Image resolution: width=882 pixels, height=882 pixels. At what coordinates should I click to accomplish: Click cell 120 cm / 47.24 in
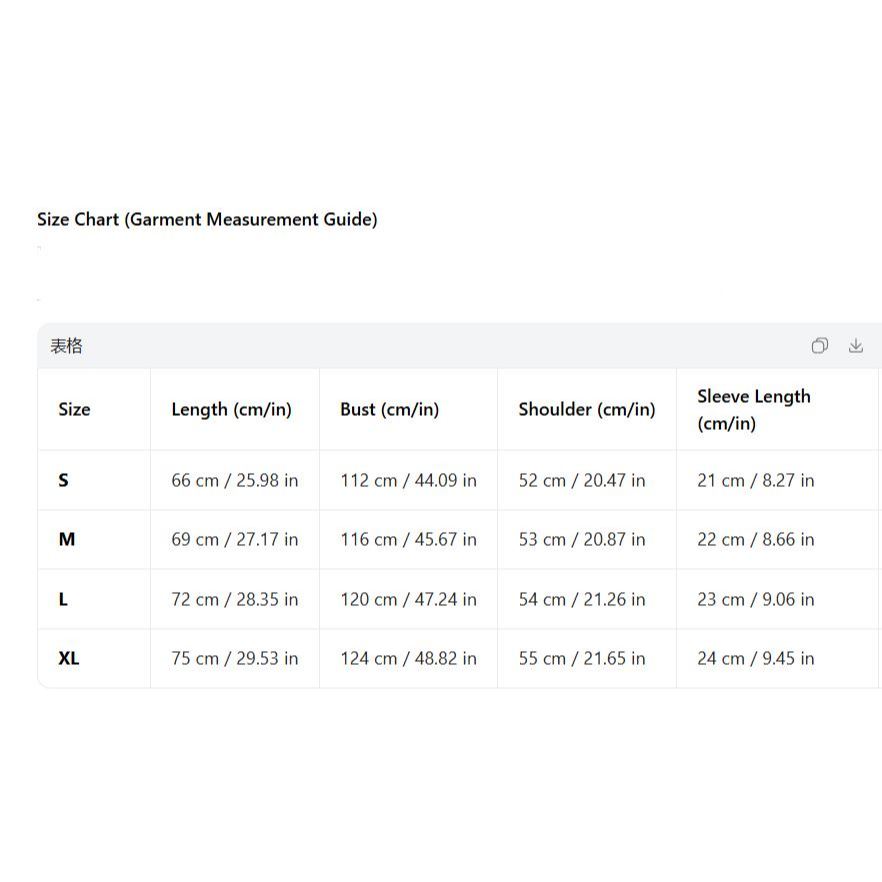tap(408, 599)
